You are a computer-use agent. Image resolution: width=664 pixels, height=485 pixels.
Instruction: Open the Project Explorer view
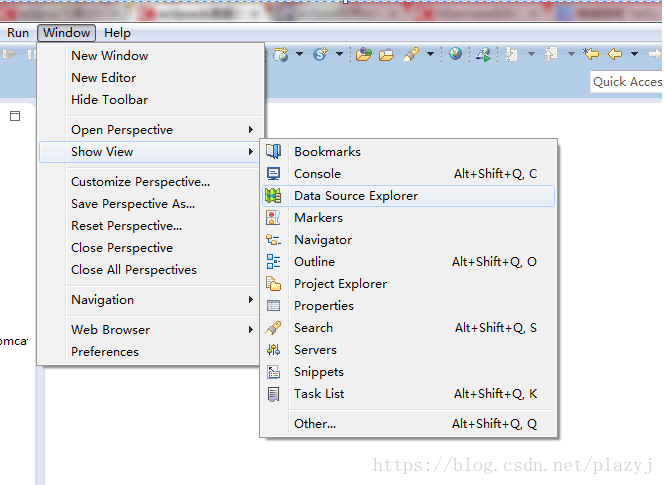(x=408, y=284)
